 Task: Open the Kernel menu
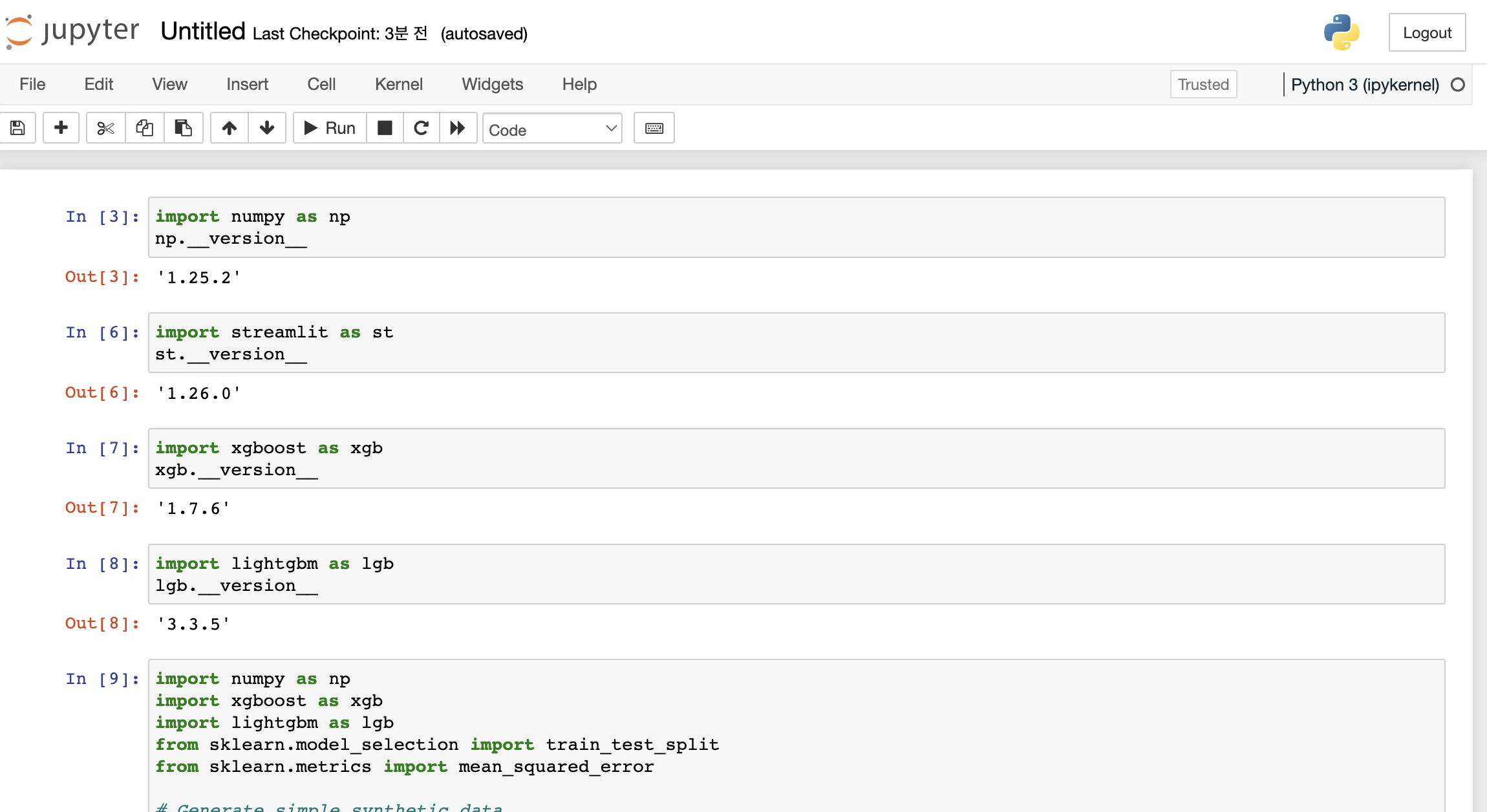tap(399, 84)
